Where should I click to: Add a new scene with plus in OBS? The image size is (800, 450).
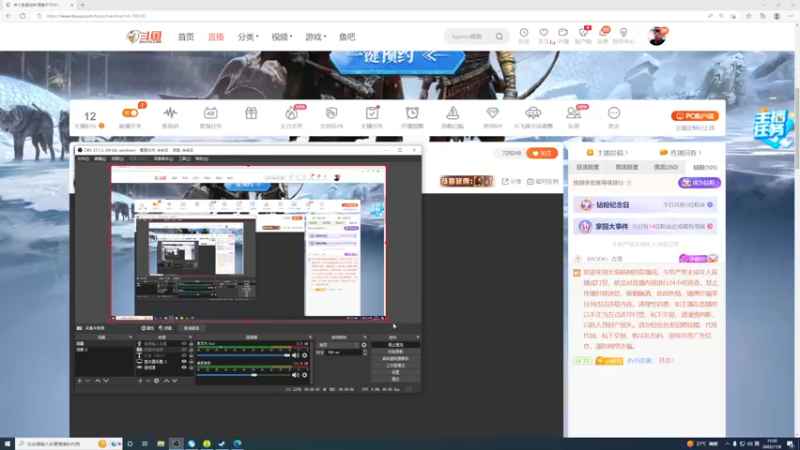tap(80, 381)
